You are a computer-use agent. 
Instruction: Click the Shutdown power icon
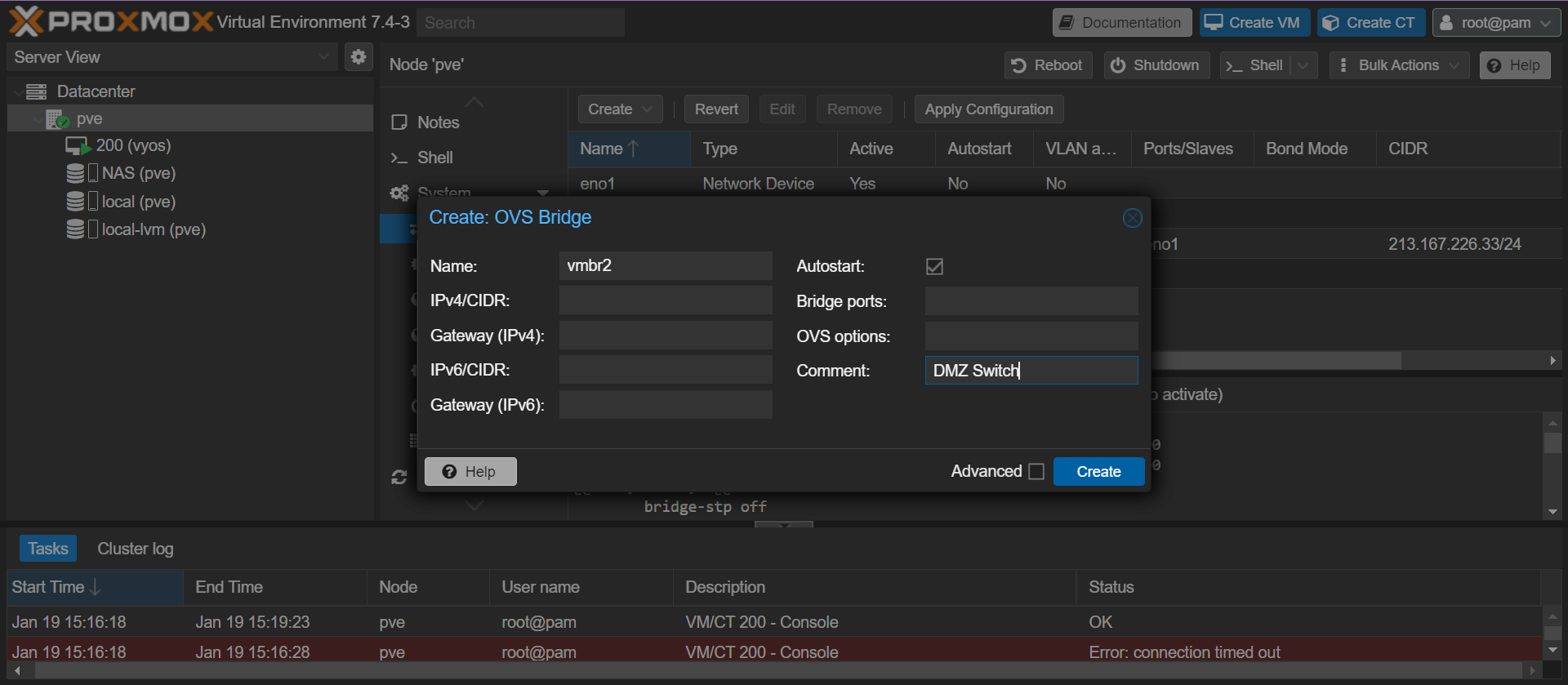[1118, 65]
